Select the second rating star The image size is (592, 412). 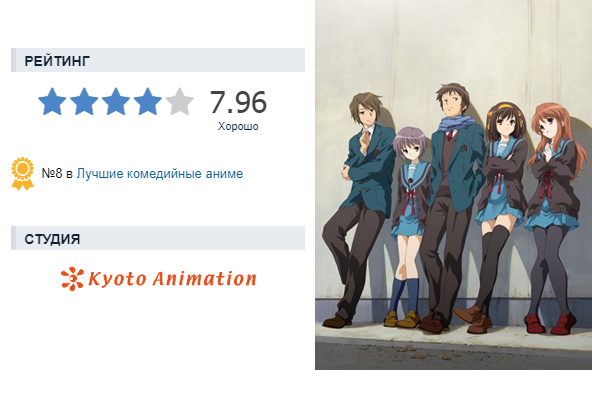(x=84, y=101)
